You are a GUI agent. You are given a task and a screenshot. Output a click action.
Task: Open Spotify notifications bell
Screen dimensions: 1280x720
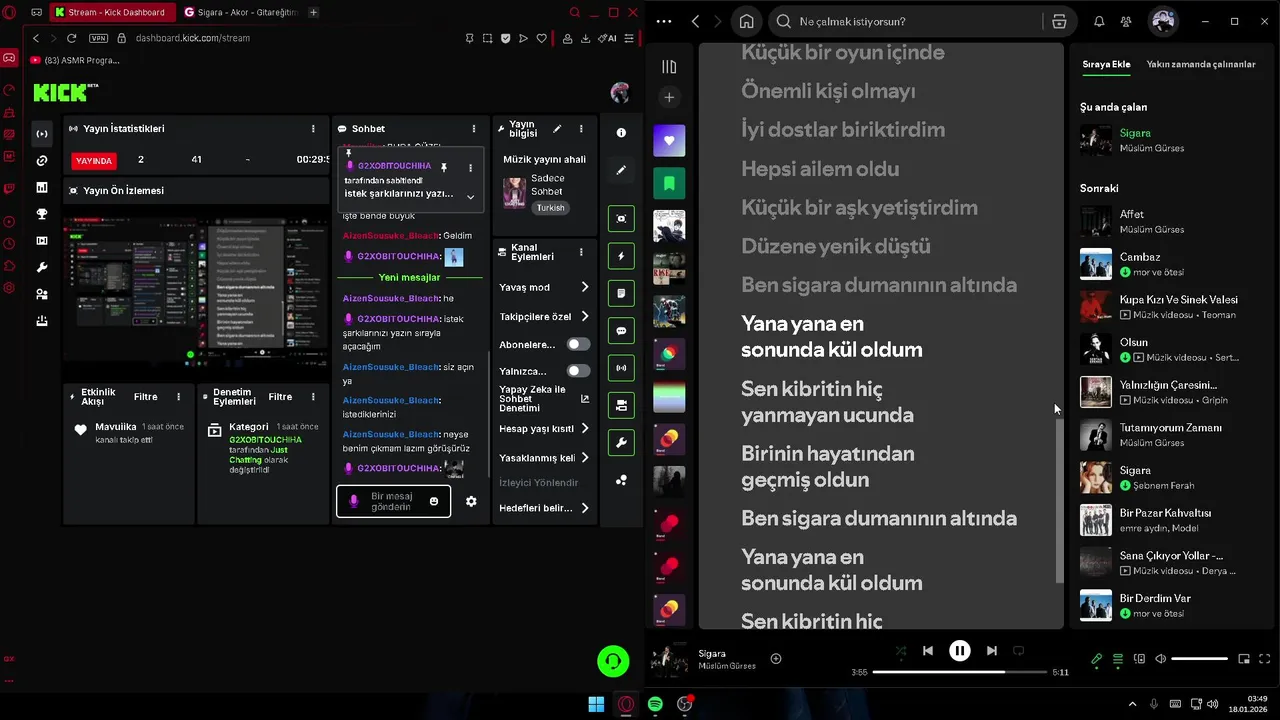[1099, 21]
